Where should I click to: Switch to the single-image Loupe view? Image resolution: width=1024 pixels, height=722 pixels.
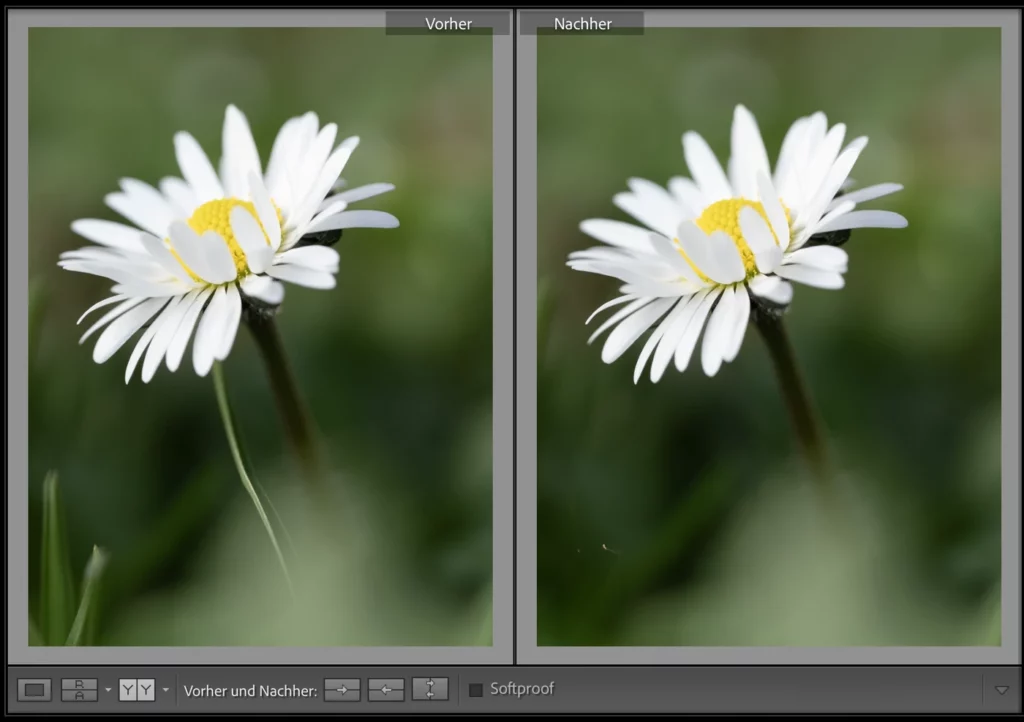(x=34, y=689)
